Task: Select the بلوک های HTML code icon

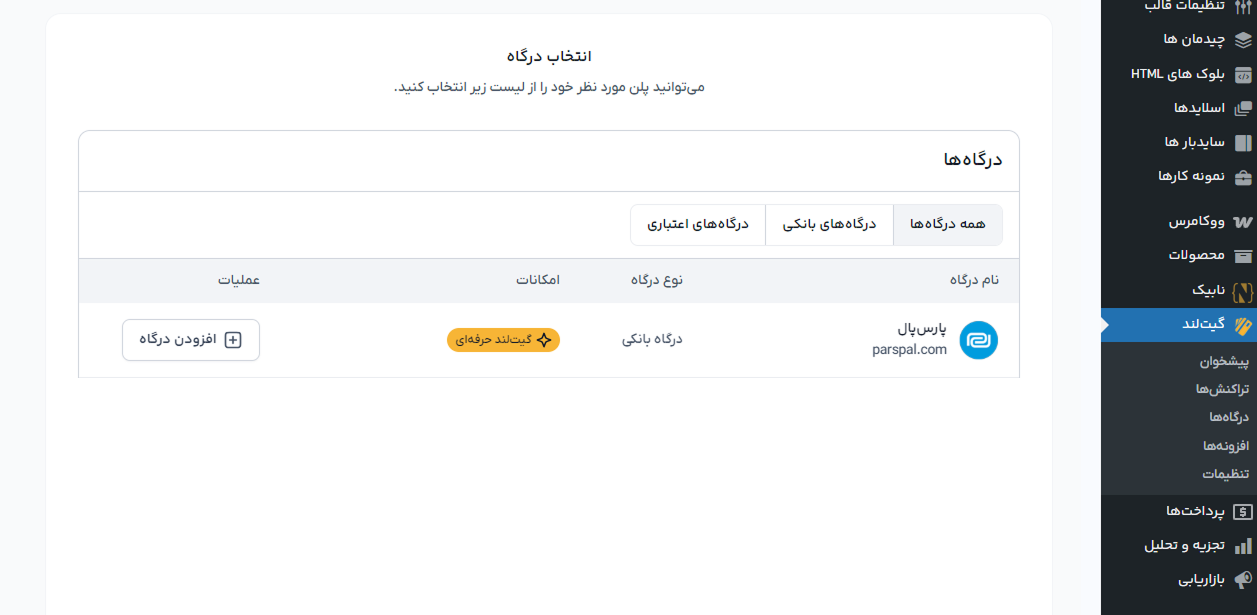Action: tap(1243, 73)
